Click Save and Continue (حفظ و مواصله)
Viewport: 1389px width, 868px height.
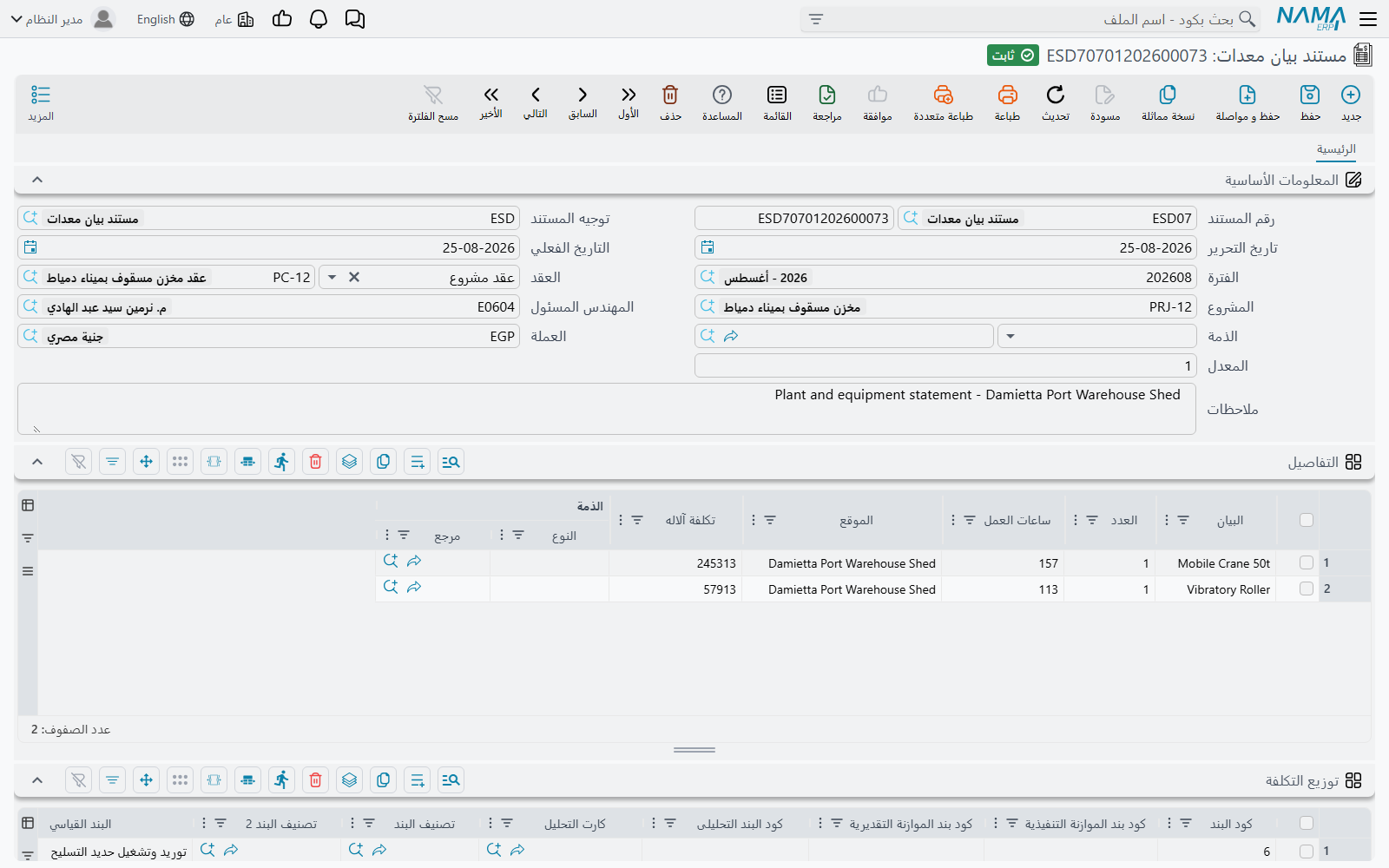pyautogui.click(x=1247, y=102)
